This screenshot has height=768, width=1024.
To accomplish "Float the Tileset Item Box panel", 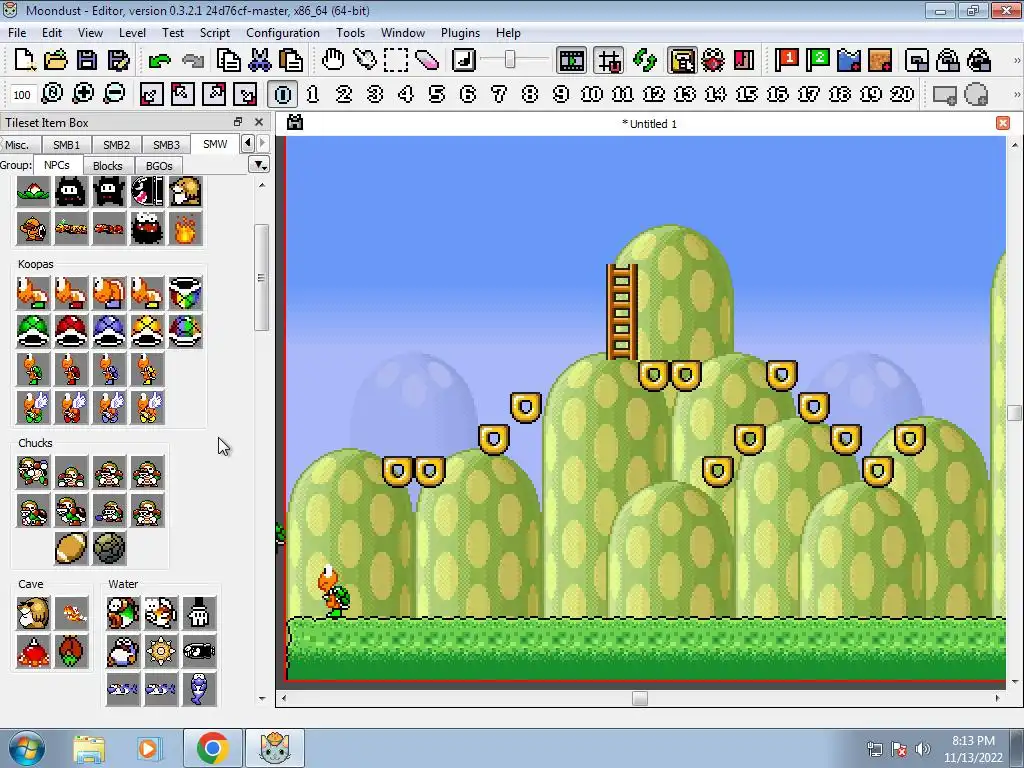I will tap(238, 122).
